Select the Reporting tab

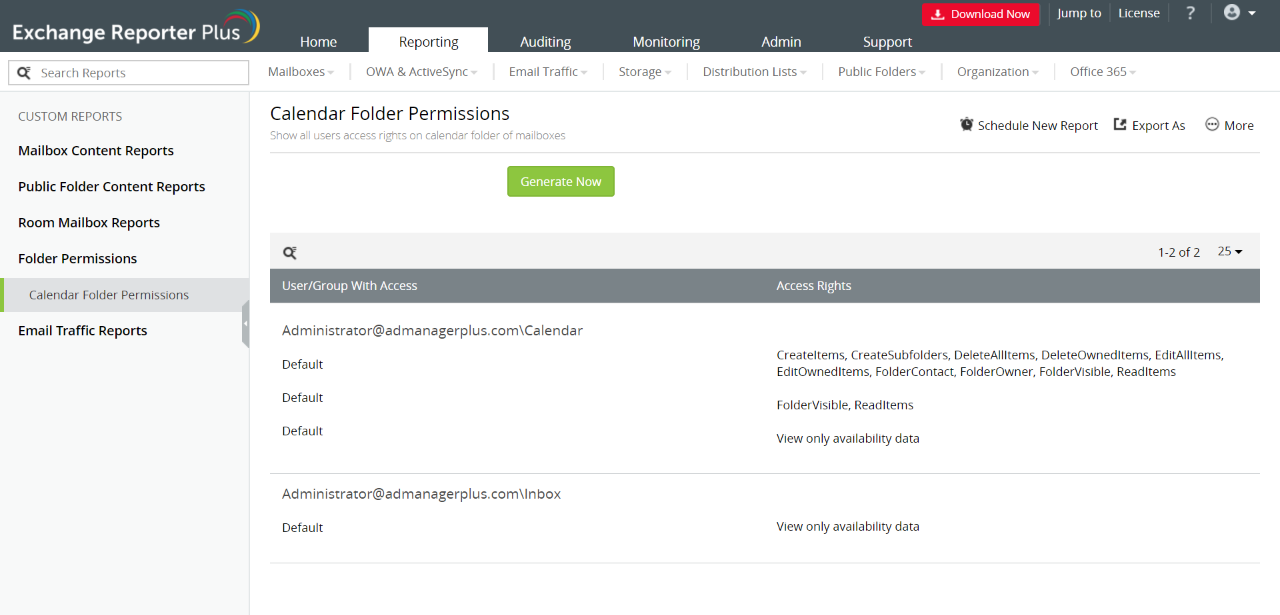coord(428,41)
